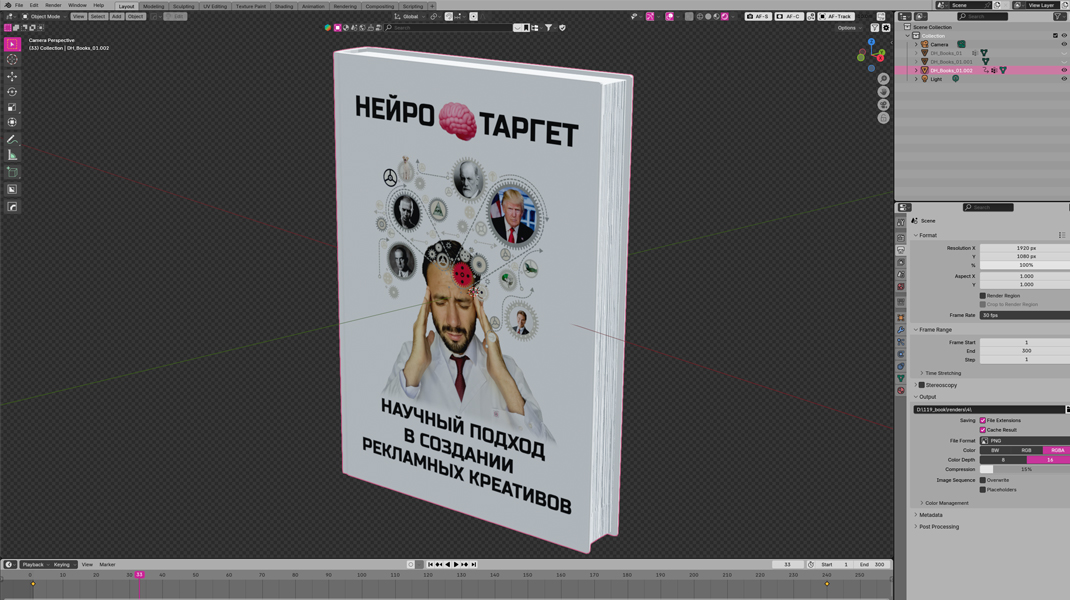Open the File menu
This screenshot has height=600, width=1070.
tap(19, 5)
